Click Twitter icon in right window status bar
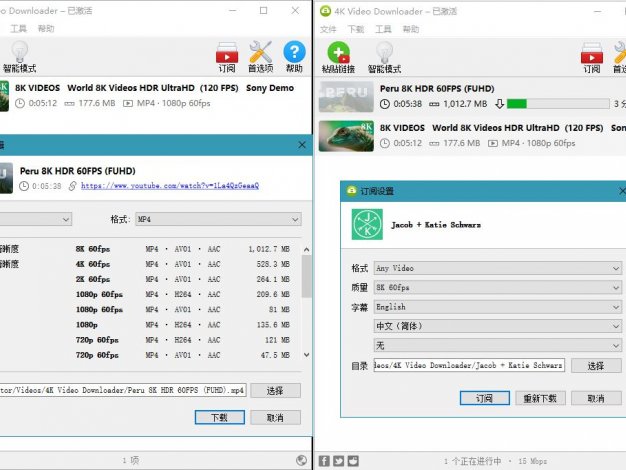Screen dimensions: 626x470 (x=339, y=461)
